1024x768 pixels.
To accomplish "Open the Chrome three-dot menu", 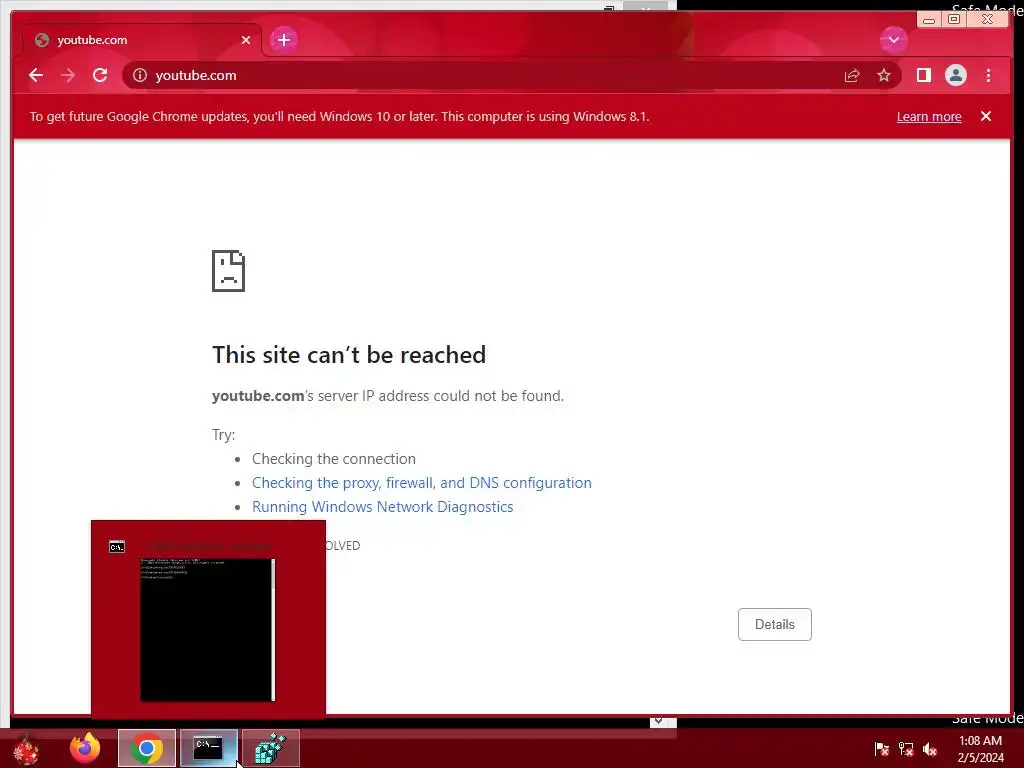I will pos(988,75).
